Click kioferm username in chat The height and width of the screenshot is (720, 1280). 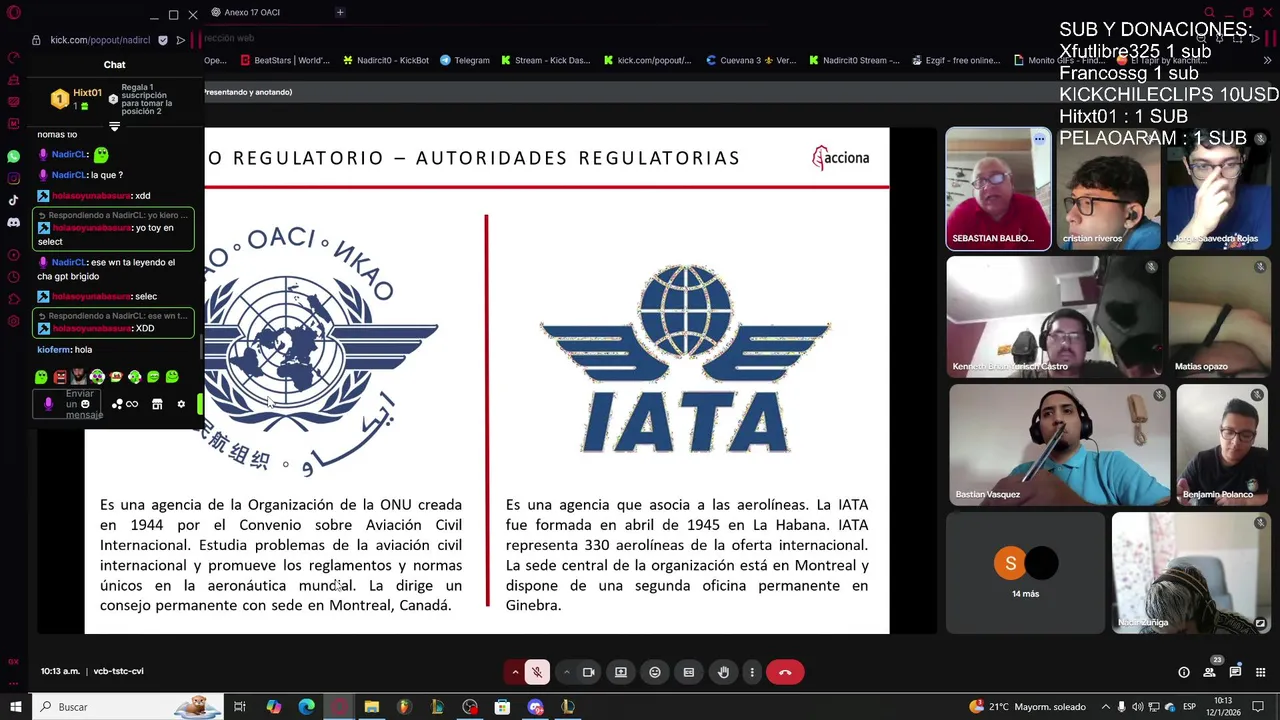coord(54,350)
